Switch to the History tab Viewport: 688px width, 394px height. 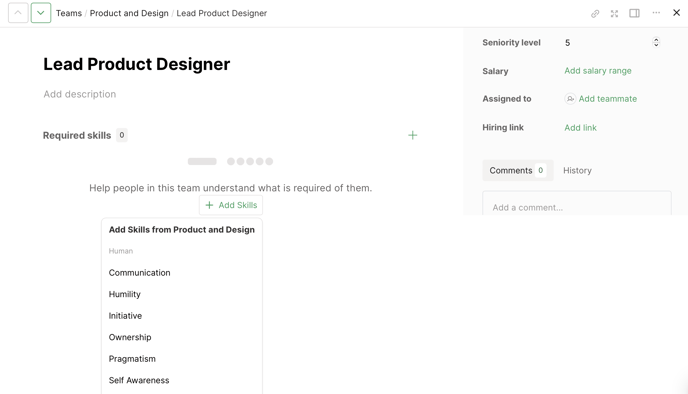577,170
